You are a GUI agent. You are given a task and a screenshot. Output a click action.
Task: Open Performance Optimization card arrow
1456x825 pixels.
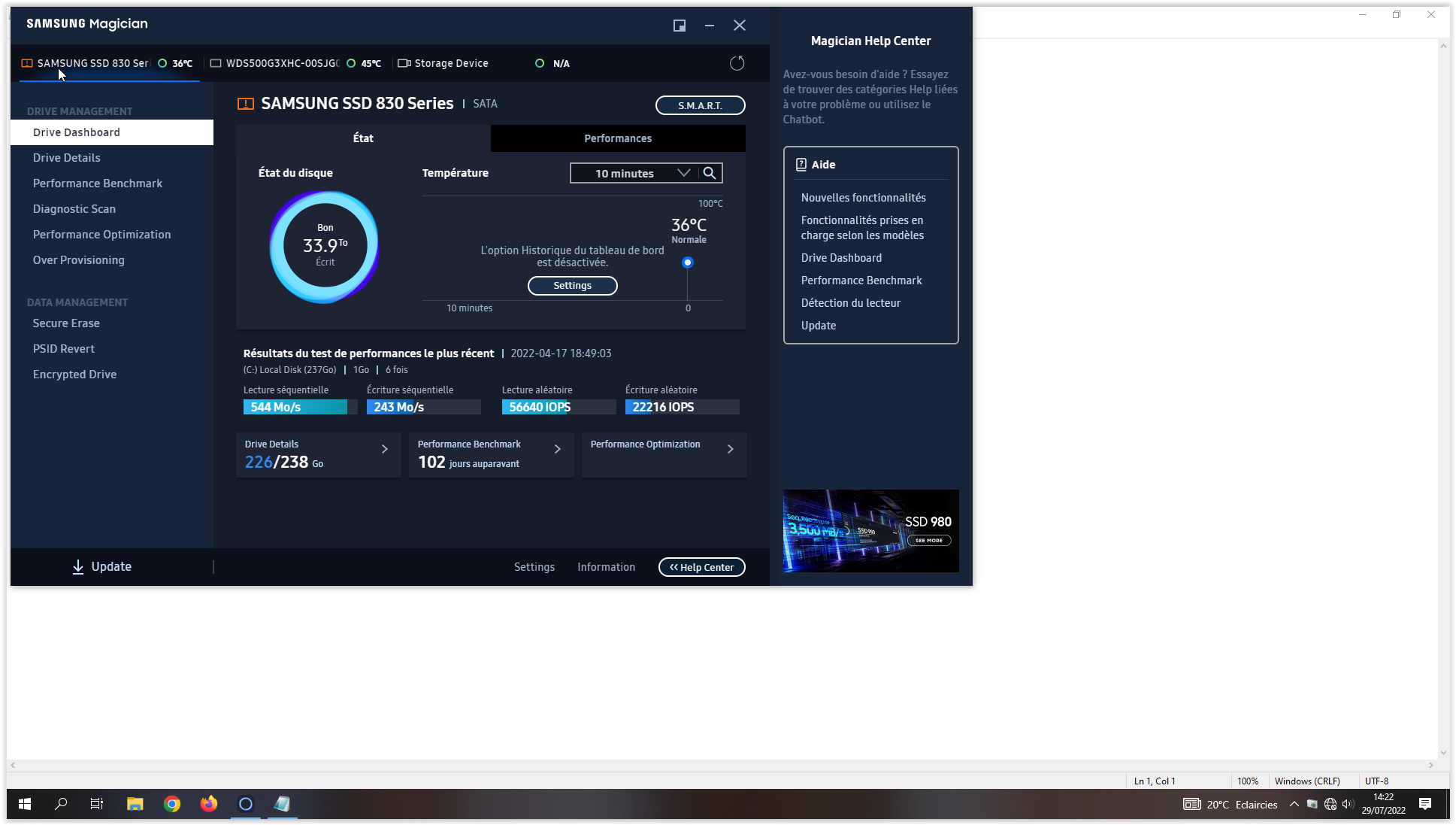(x=731, y=449)
